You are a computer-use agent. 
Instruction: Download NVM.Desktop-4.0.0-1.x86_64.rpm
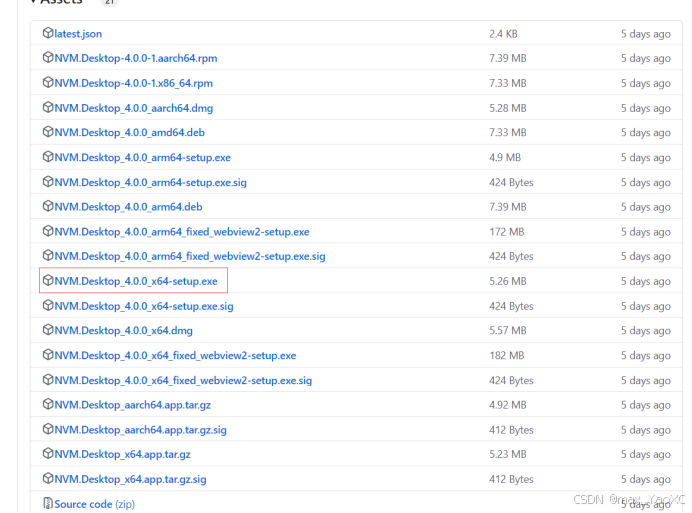point(134,83)
